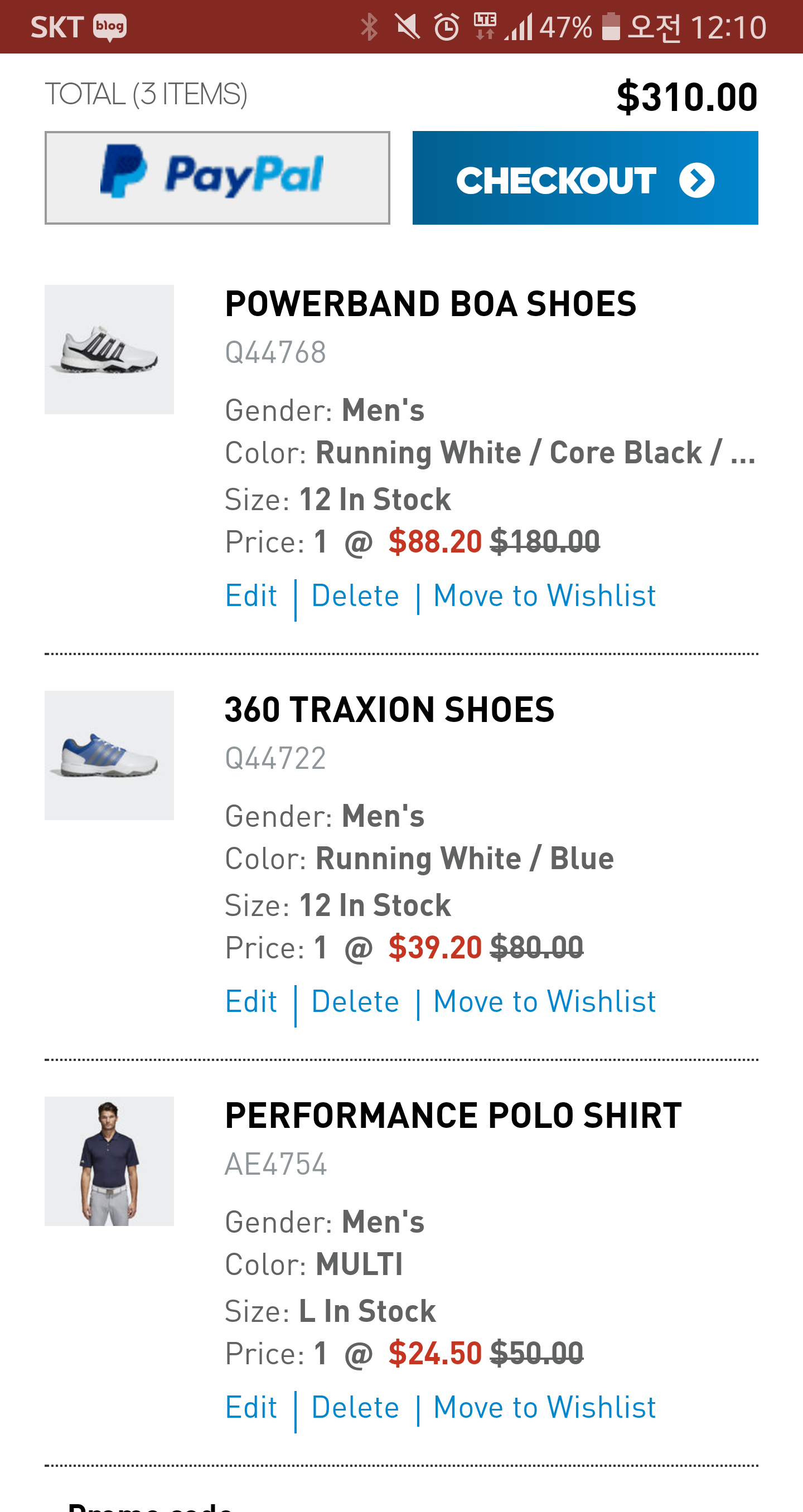Tap the battery icon in status bar
Viewport: 803px width, 1512px height.
click(611, 27)
